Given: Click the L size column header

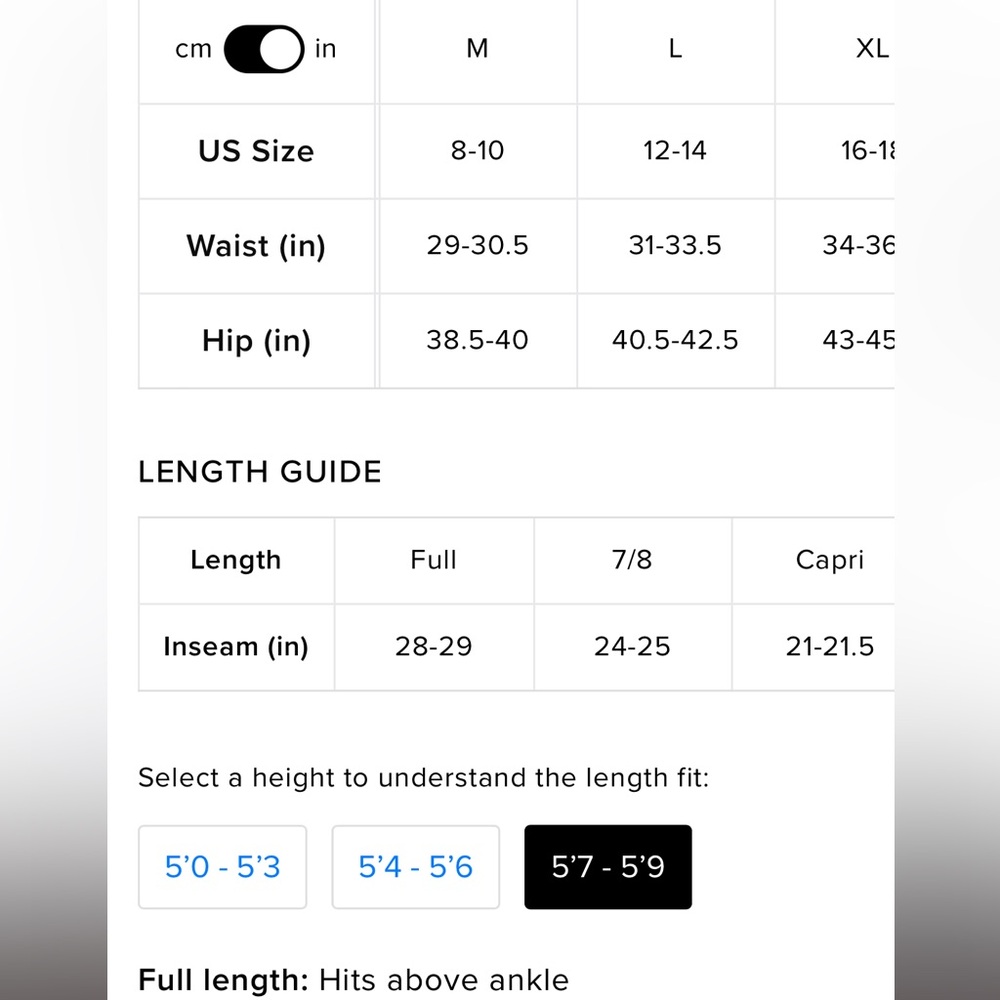Looking at the screenshot, I should pyautogui.click(x=675, y=49).
